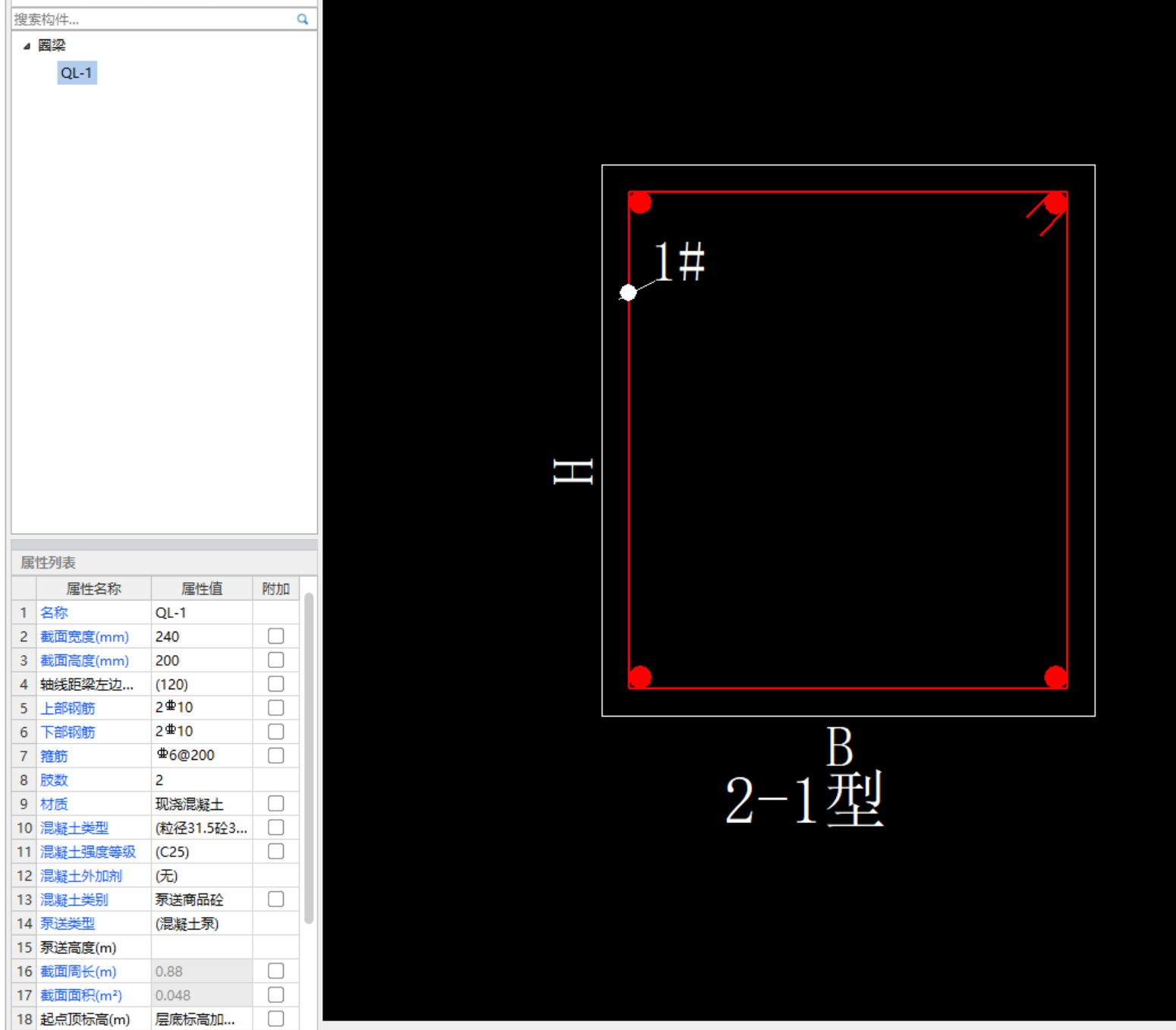
Task: Click the bottom-right red rebar dot
Action: tap(1055, 677)
